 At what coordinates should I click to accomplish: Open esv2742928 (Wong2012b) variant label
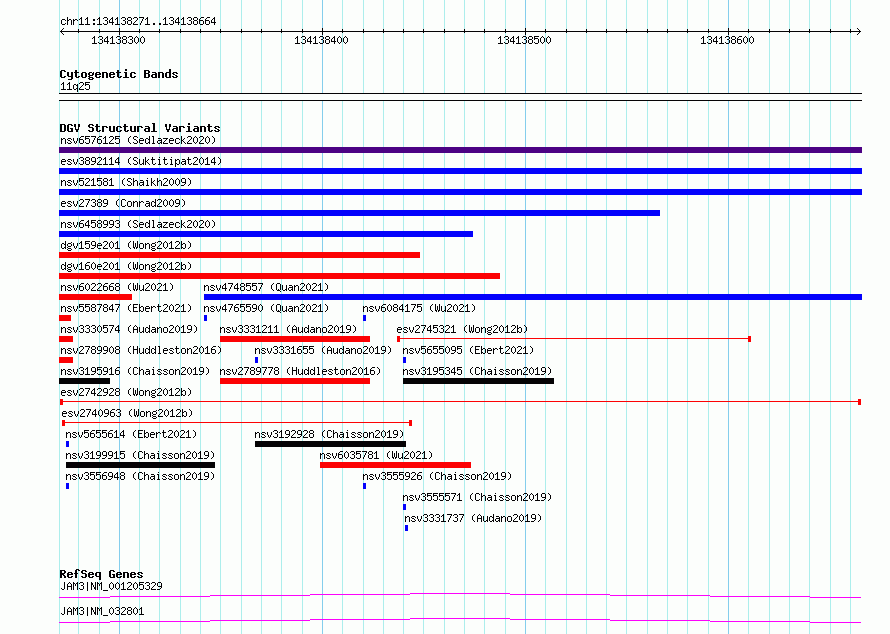click(126, 392)
